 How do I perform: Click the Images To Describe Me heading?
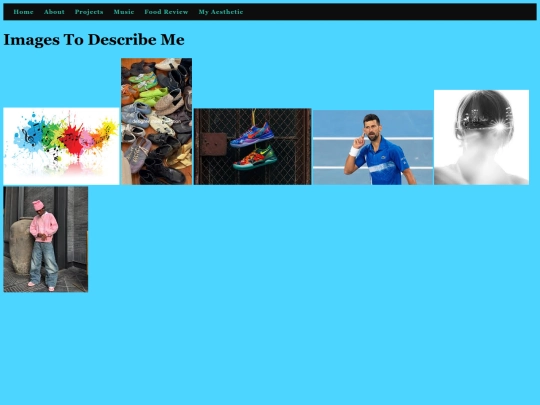click(94, 40)
